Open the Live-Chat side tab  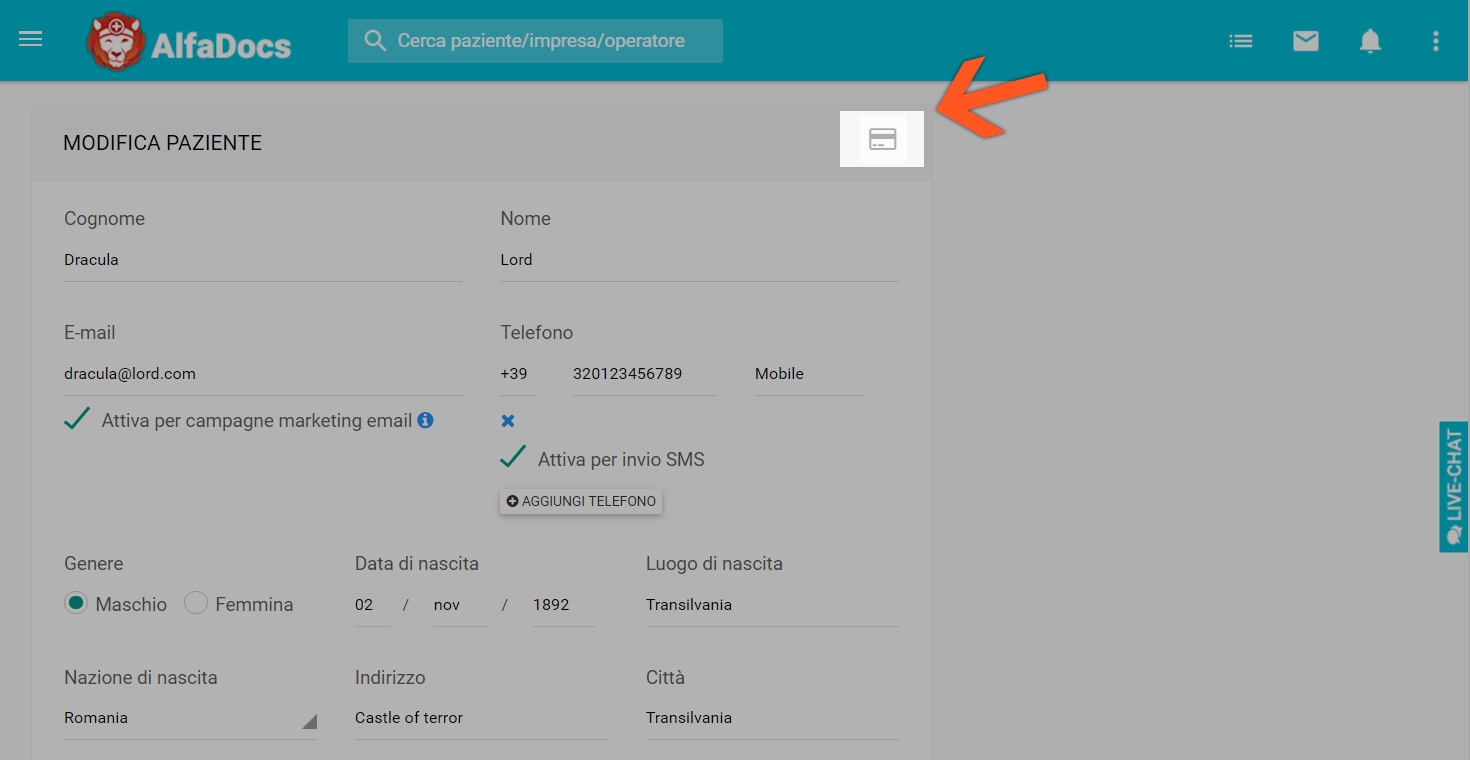[x=1454, y=486]
